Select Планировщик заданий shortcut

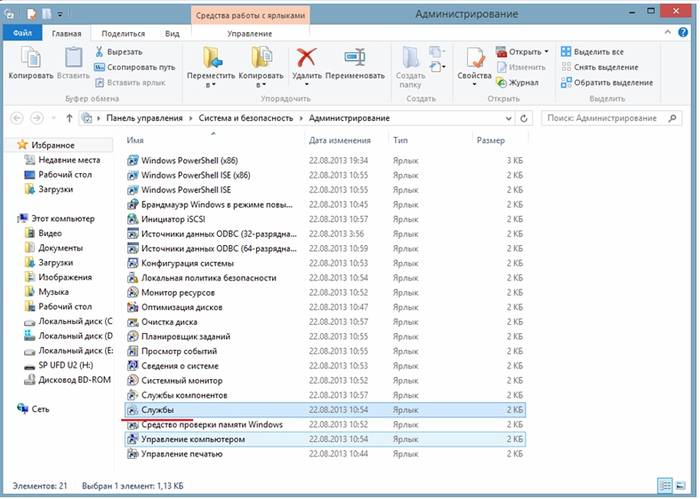325,337
